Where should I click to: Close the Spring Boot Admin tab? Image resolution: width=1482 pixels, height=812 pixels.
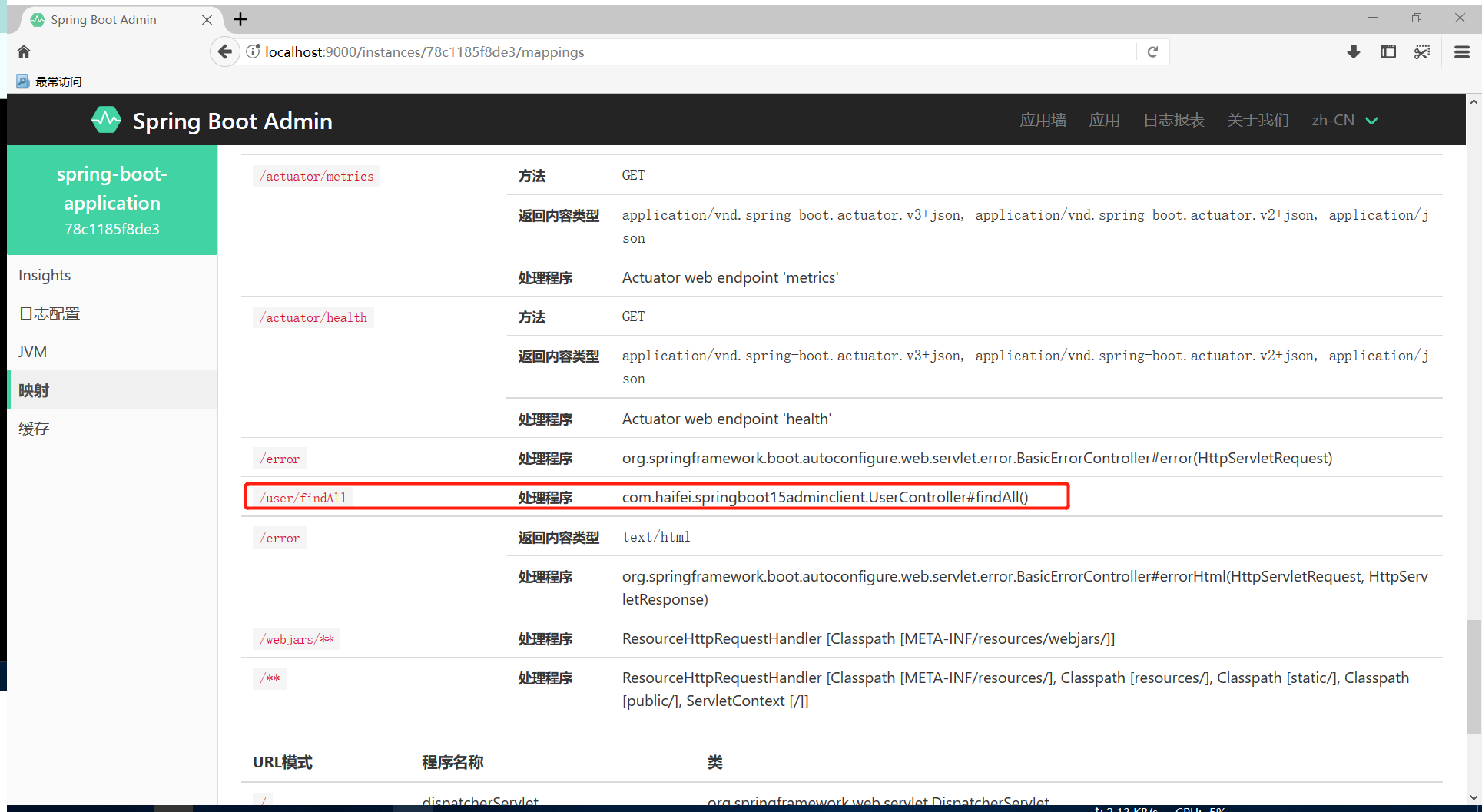207,20
